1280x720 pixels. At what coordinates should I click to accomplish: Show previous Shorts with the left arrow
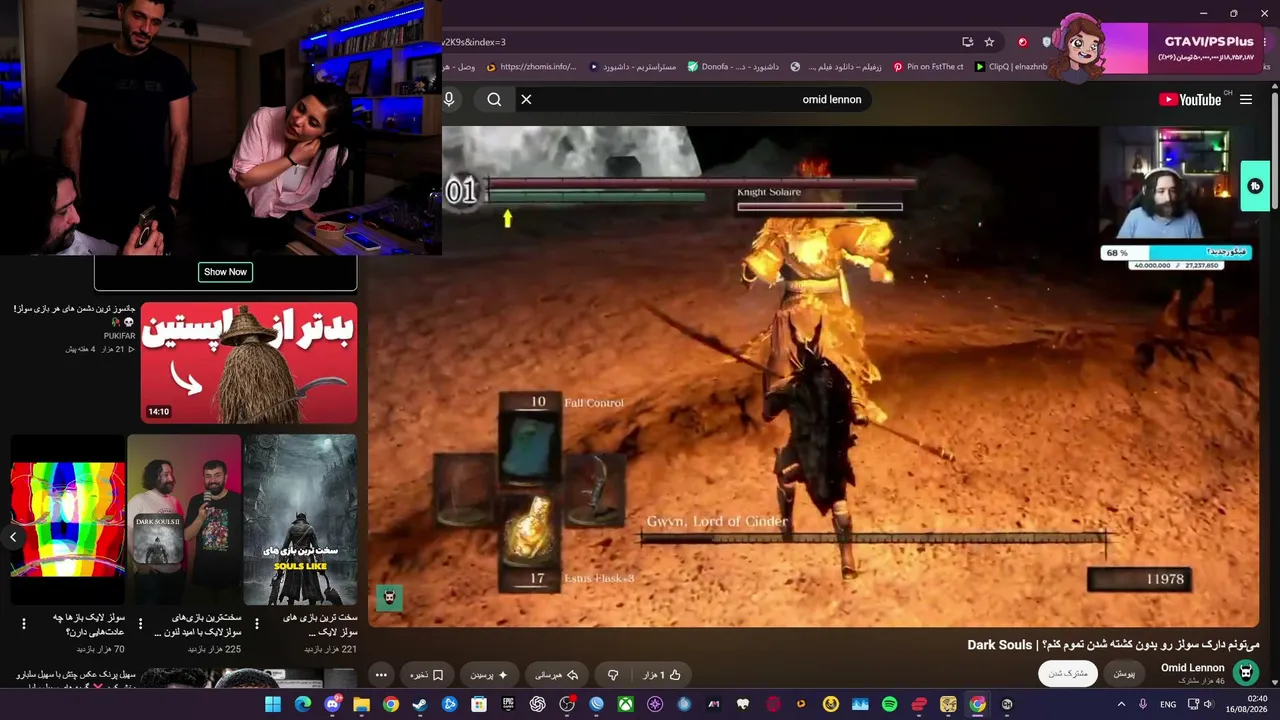click(x=13, y=537)
